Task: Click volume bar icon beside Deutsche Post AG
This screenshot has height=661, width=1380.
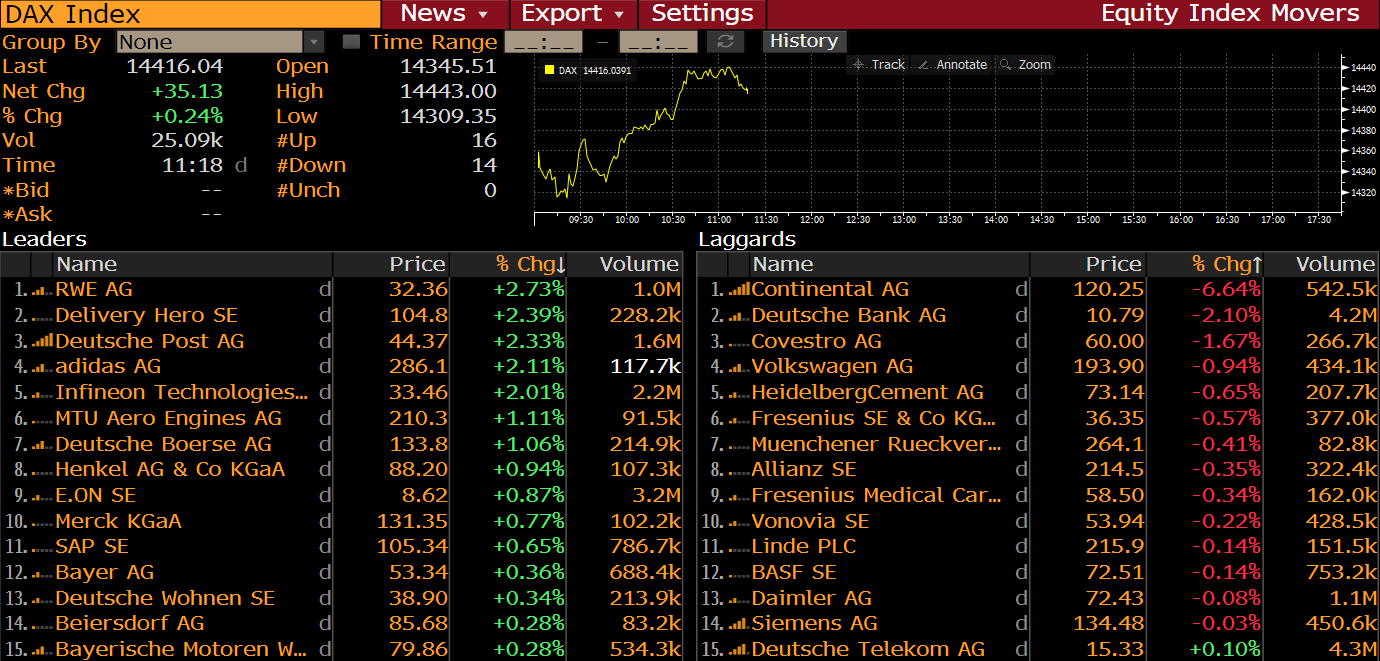Action: (41, 341)
